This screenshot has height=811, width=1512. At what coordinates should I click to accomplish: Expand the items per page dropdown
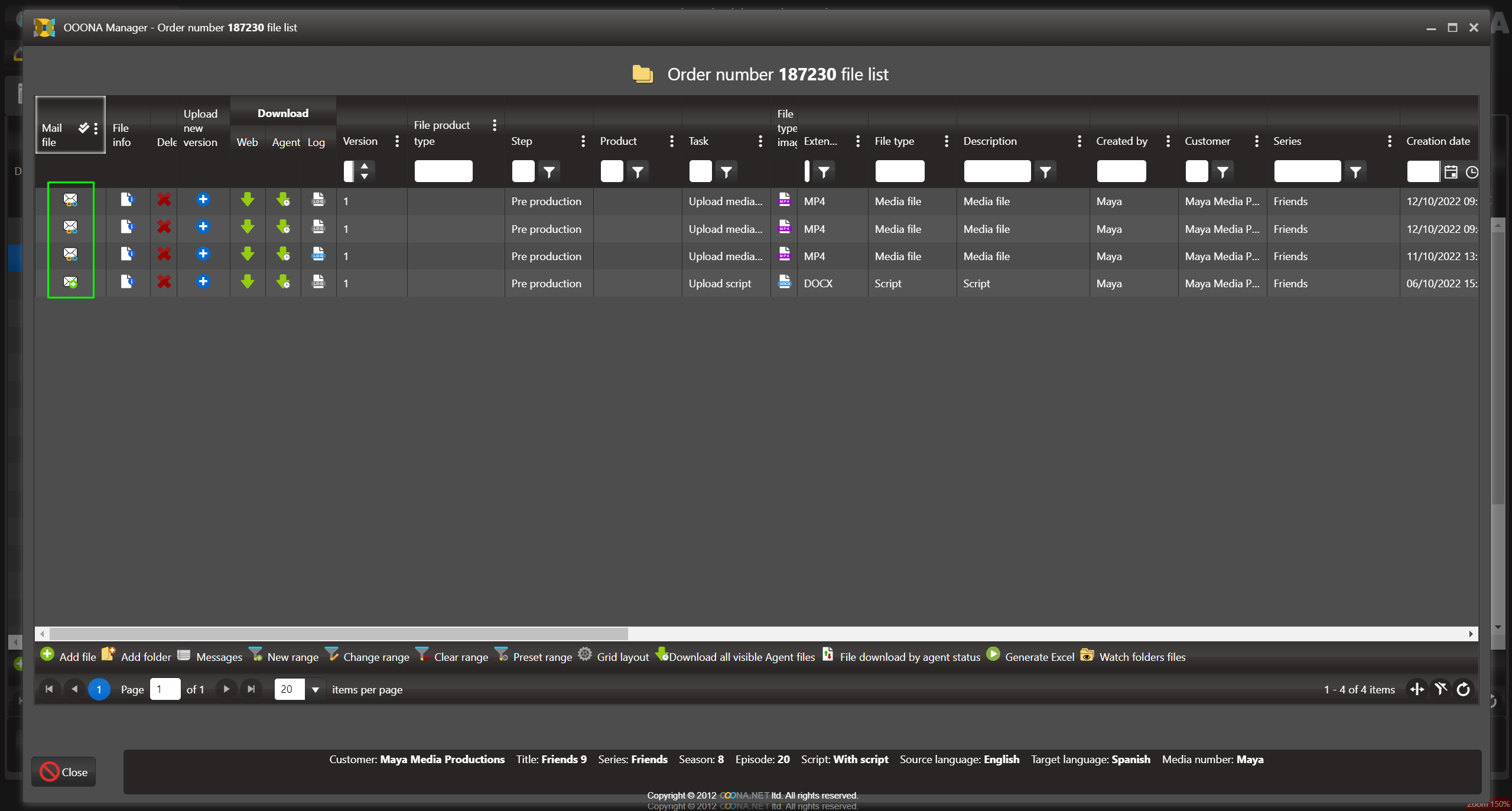[x=316, y=689]
